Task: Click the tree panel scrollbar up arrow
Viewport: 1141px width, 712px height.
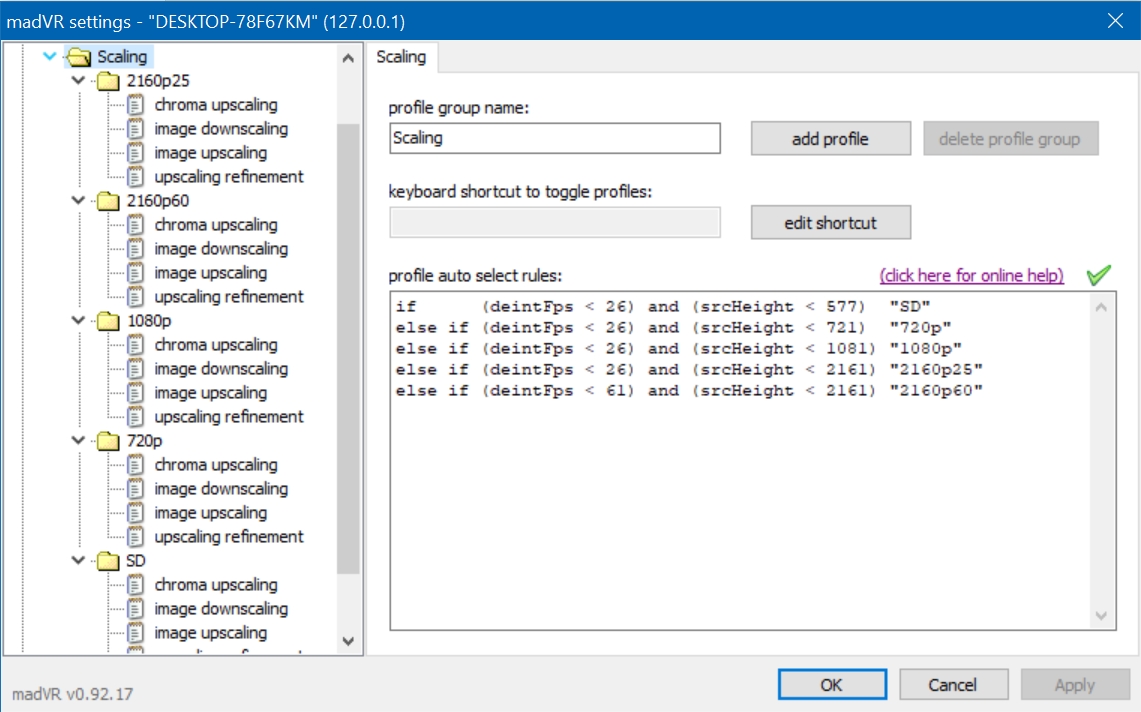Action: point(348,58)
